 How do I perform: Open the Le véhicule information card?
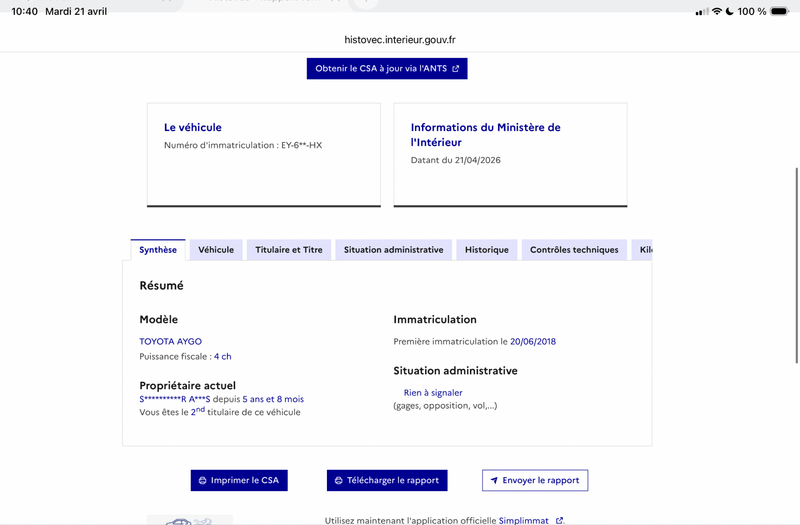click(x=264, y=155)
